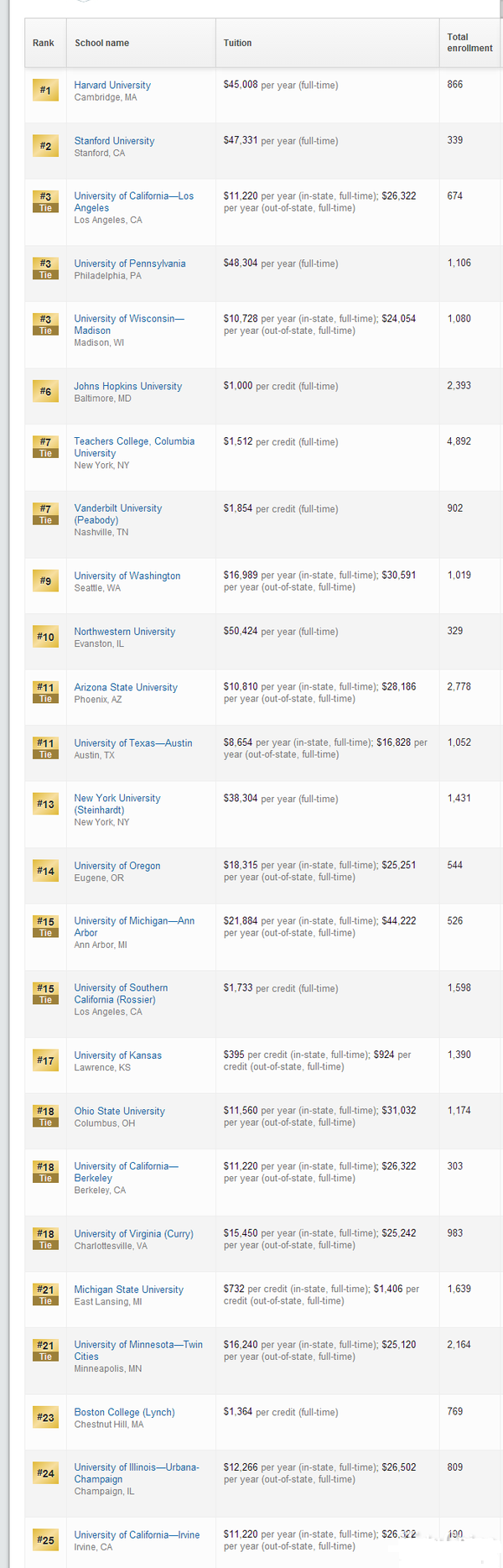The image size is (503, 1568).
Task: Select the #14 rank badge beside Oregon
Action: point(45,871)
